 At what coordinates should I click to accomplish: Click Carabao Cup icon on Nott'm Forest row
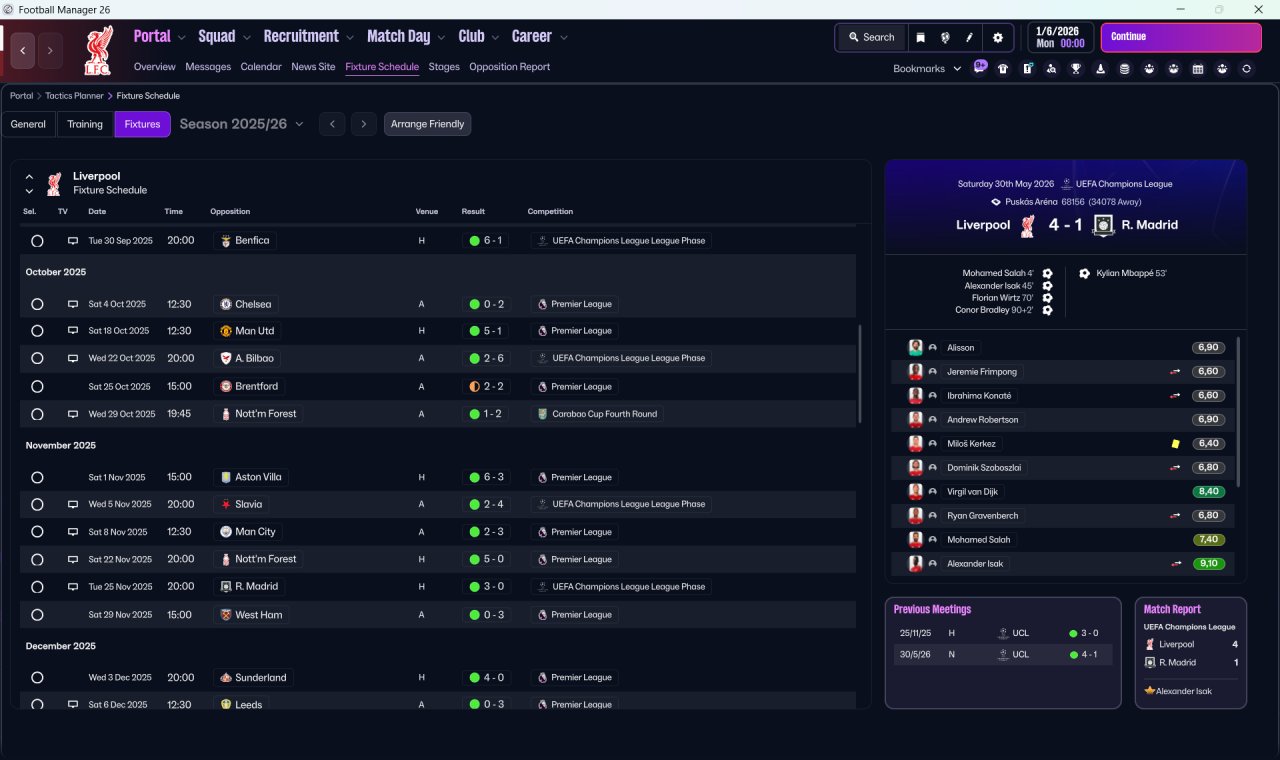(542, 414)
